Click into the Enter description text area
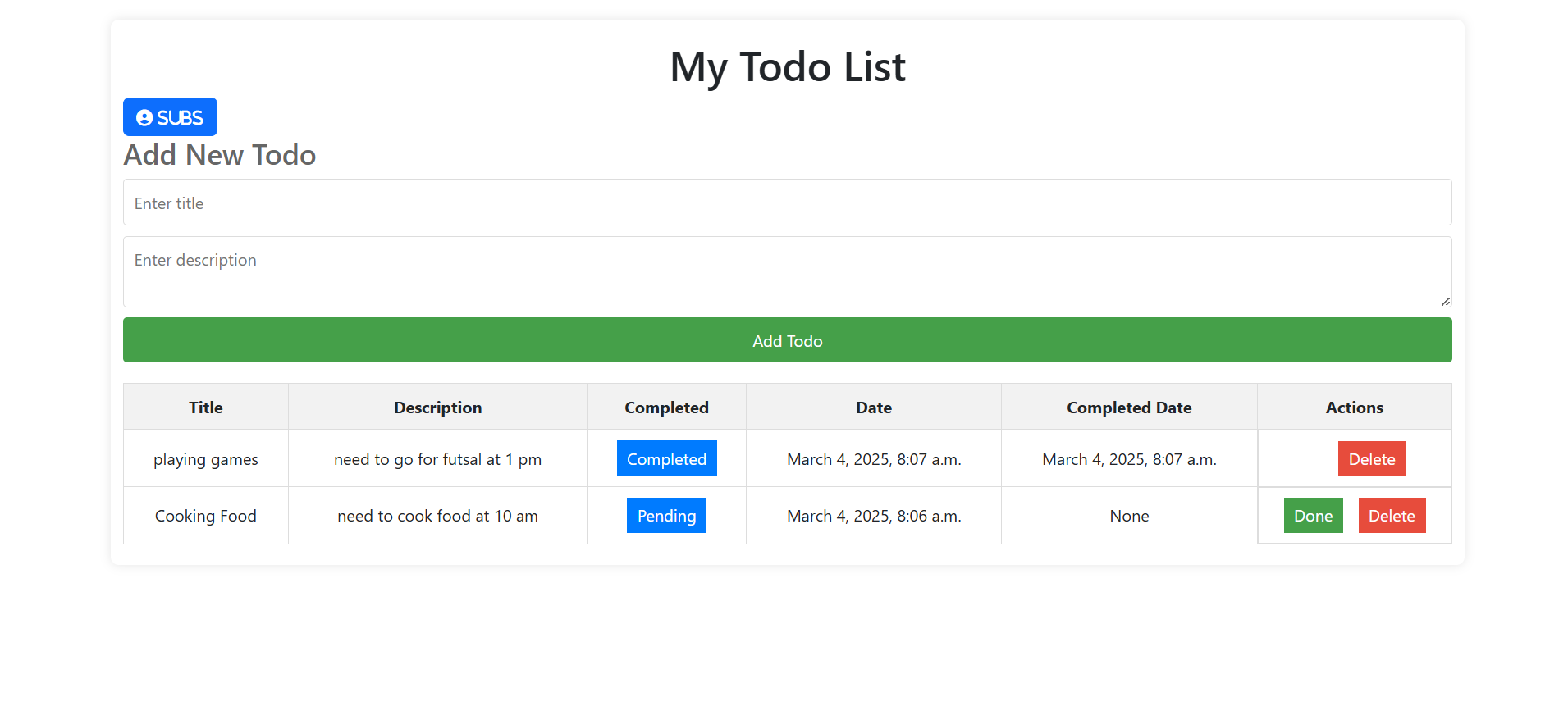 click(787, 271)
